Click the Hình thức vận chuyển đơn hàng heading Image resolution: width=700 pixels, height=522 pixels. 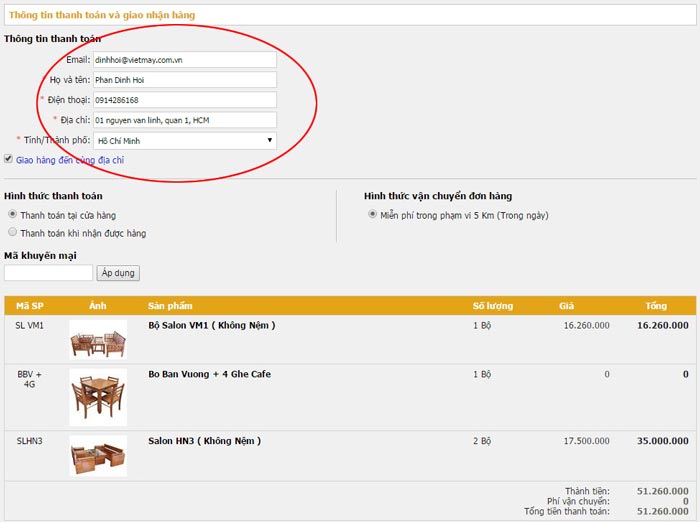point(438,196)
